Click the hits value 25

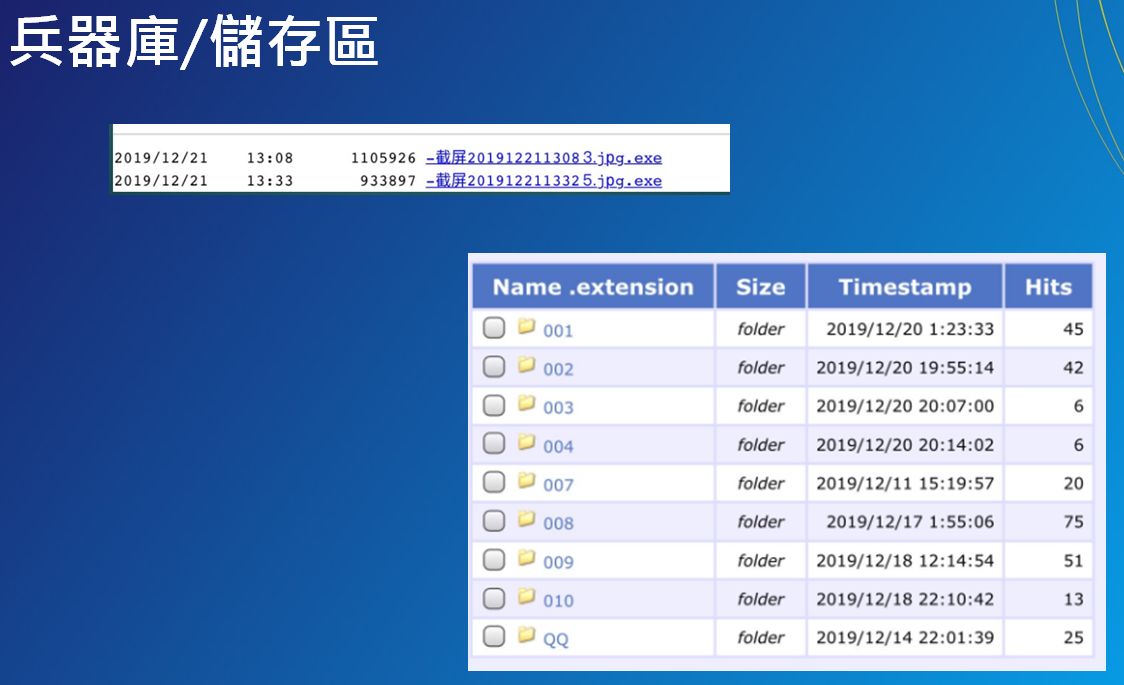1073,638
